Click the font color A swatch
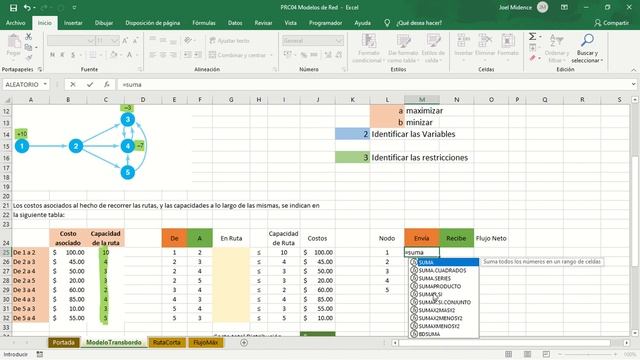The width and height of the screenshot is (640, 360). [129, 55]
